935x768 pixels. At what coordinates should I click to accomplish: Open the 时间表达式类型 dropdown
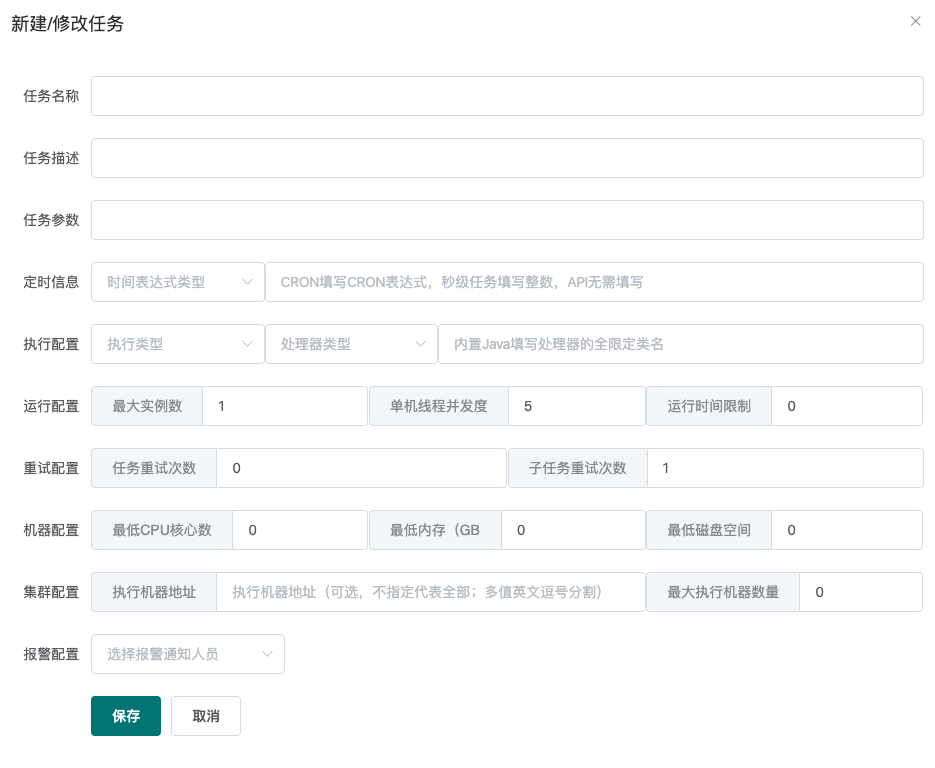click(x=178, y=282)
